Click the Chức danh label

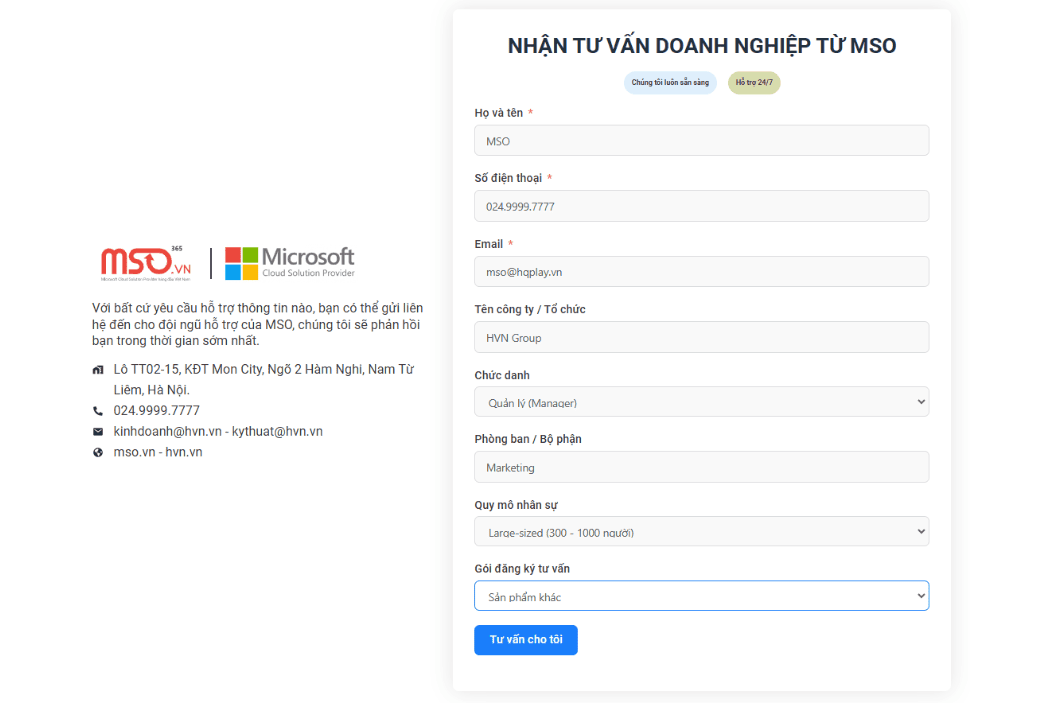(x=502, y=375)
